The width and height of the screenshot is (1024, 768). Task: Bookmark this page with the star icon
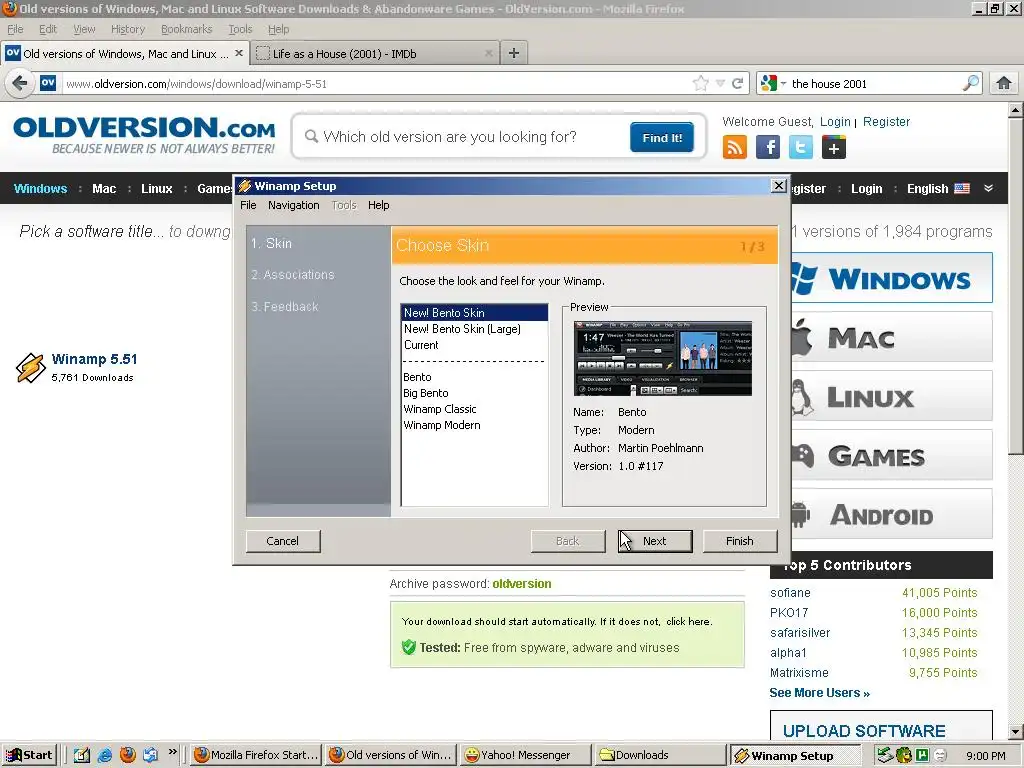coord(700,83)
